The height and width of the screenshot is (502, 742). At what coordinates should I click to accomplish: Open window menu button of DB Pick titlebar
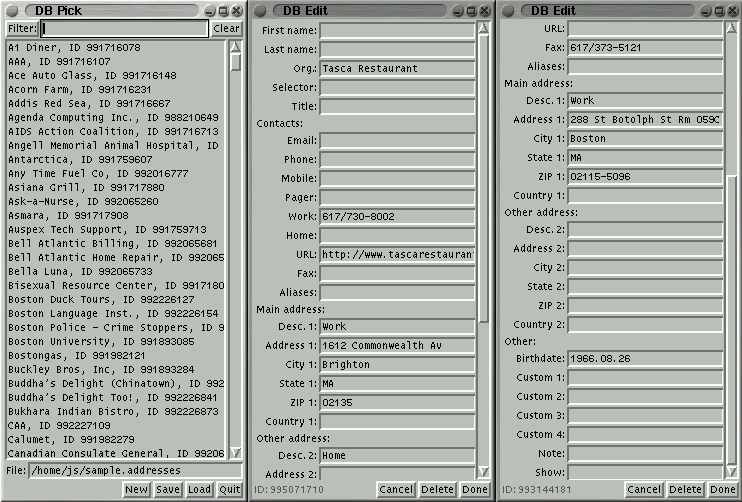pos(11,10)
